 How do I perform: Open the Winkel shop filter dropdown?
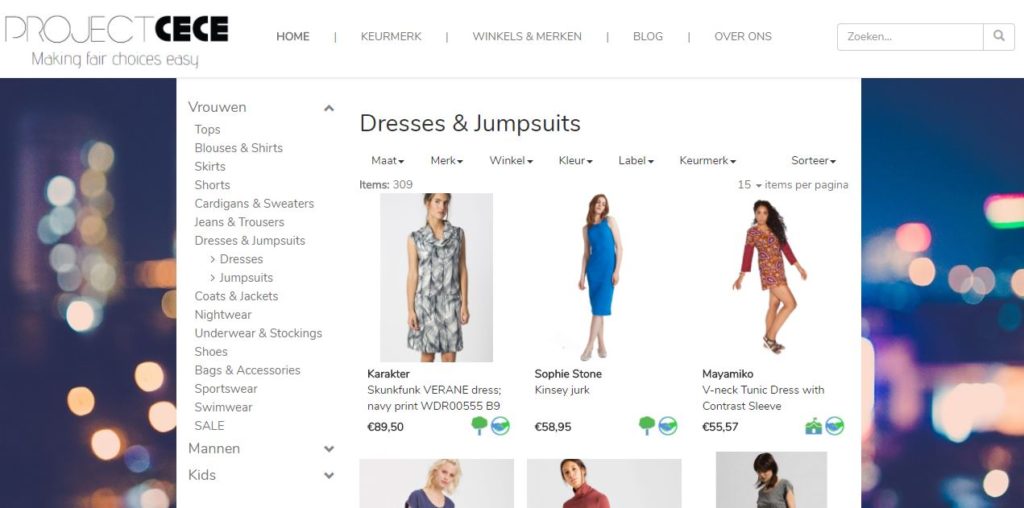tap(511, 161)
